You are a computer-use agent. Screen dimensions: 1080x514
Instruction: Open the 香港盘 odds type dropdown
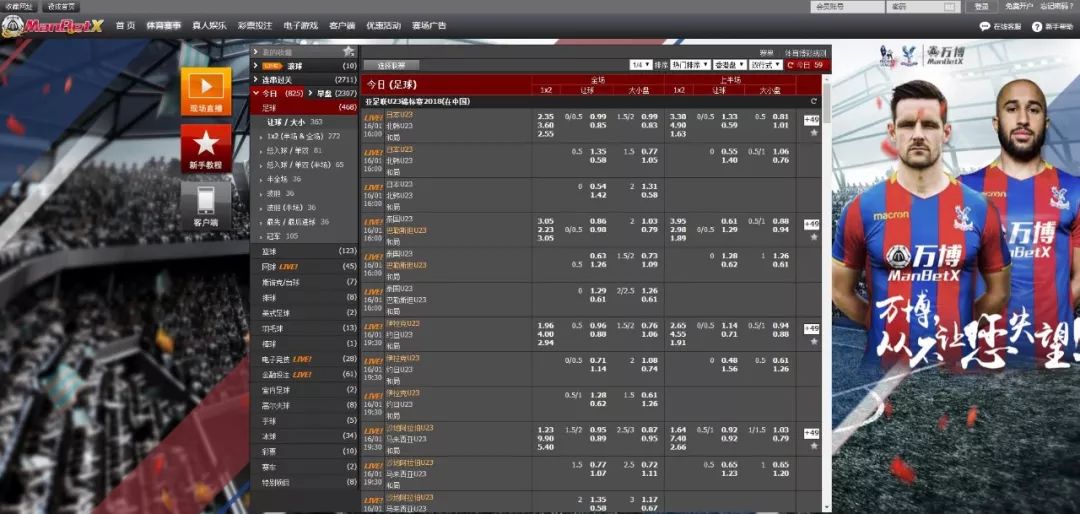(x=729, y=65)
